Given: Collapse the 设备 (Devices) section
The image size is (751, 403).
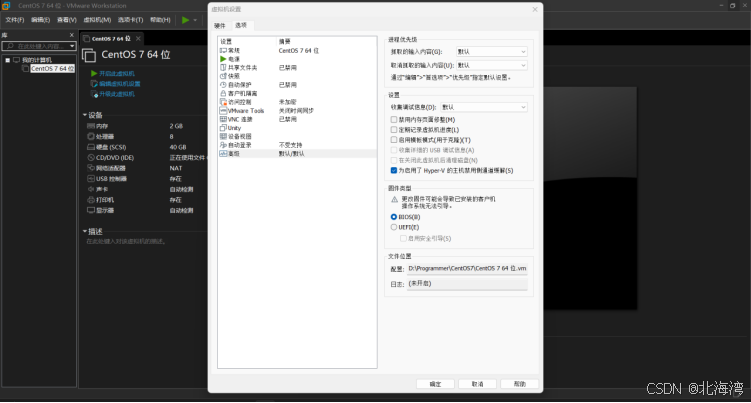Looking at the screenshot, I should (x=85, y=115).
